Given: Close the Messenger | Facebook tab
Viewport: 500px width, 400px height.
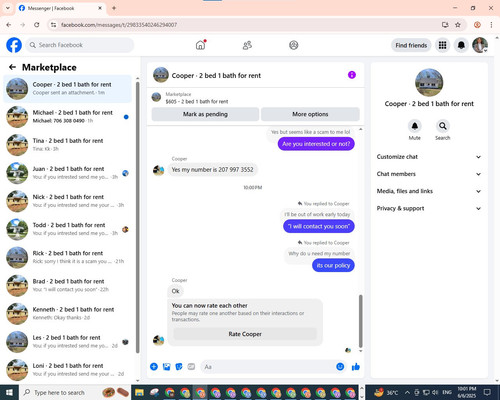Looking at the screenshot, I should pos(100,8).
